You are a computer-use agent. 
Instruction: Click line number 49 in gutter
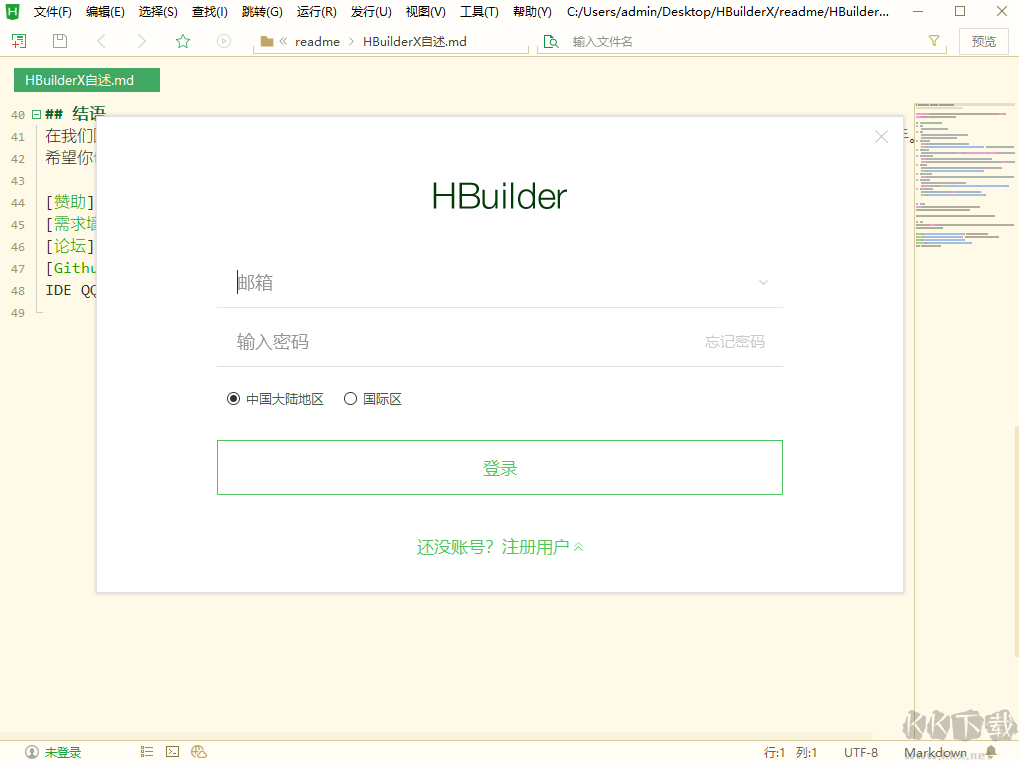(x=18, y=312)
